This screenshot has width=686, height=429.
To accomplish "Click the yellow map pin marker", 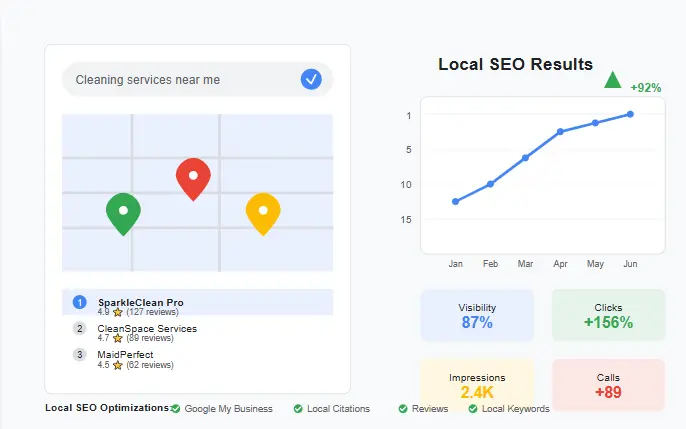I will point(263,212).
